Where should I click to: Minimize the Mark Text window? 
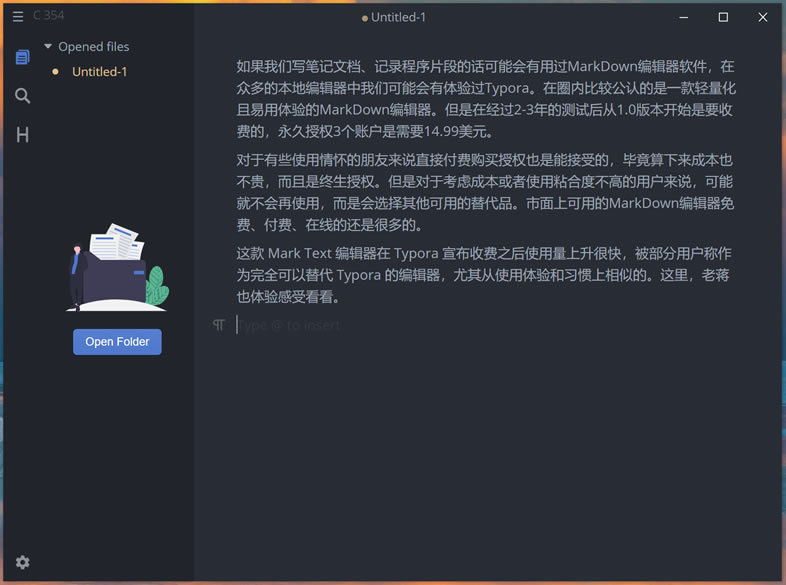[x=684, y=17]
